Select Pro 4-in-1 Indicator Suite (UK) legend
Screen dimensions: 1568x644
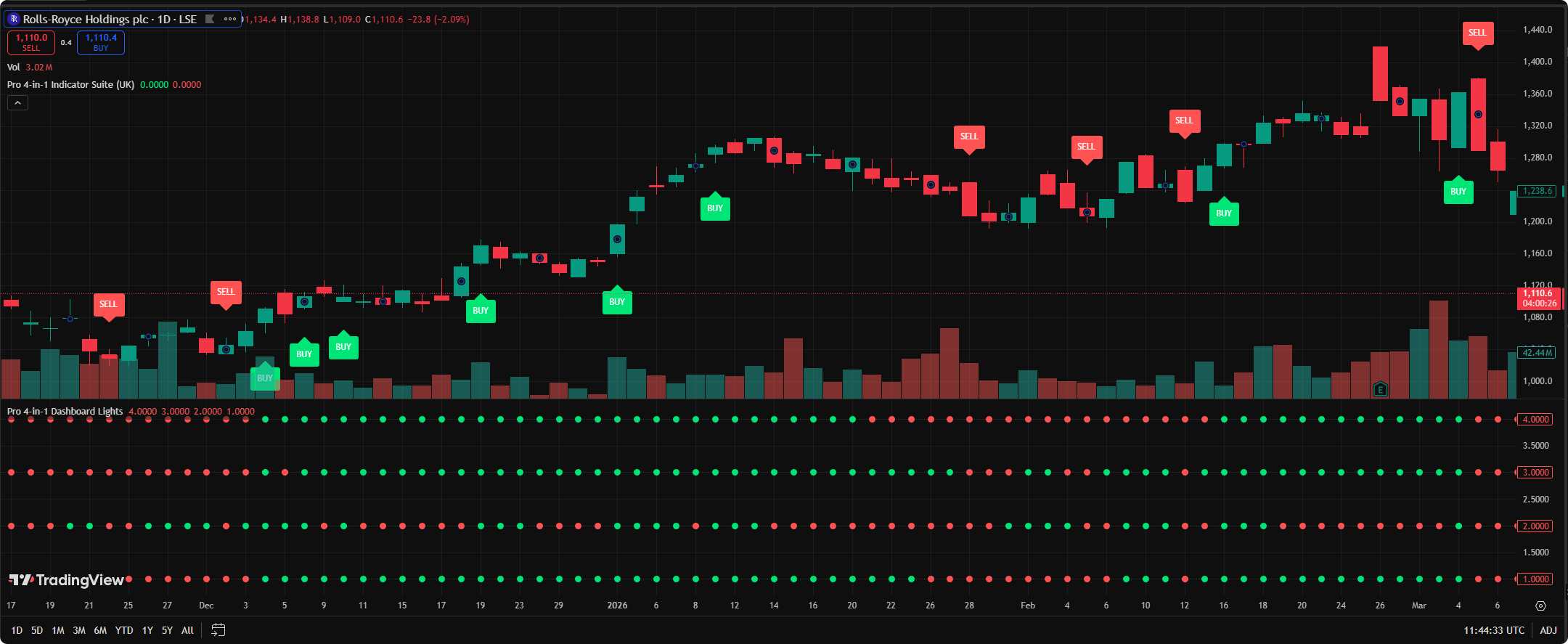[70, 84]
